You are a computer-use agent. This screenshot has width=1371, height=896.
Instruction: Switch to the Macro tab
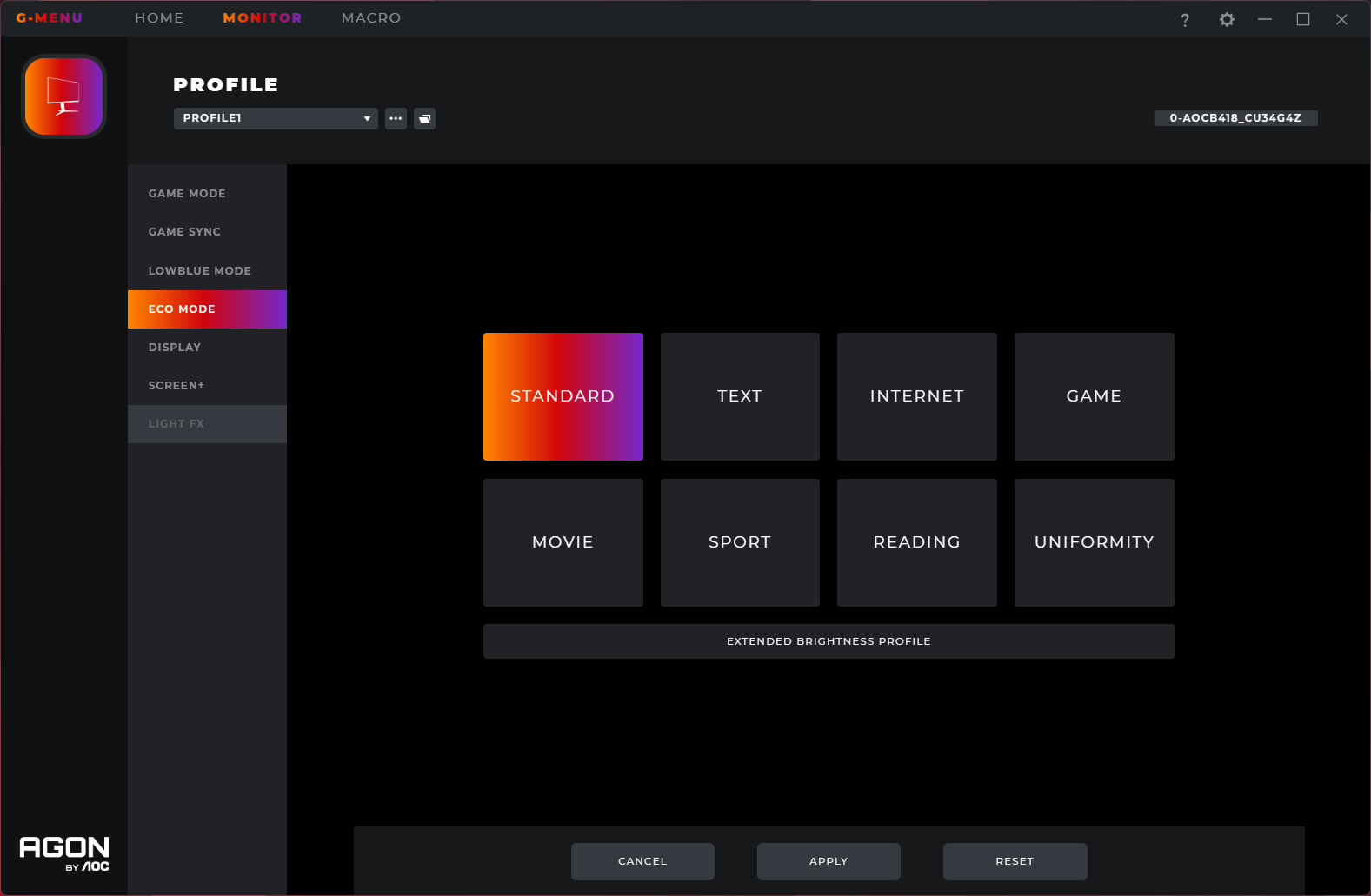click(370, 18)
